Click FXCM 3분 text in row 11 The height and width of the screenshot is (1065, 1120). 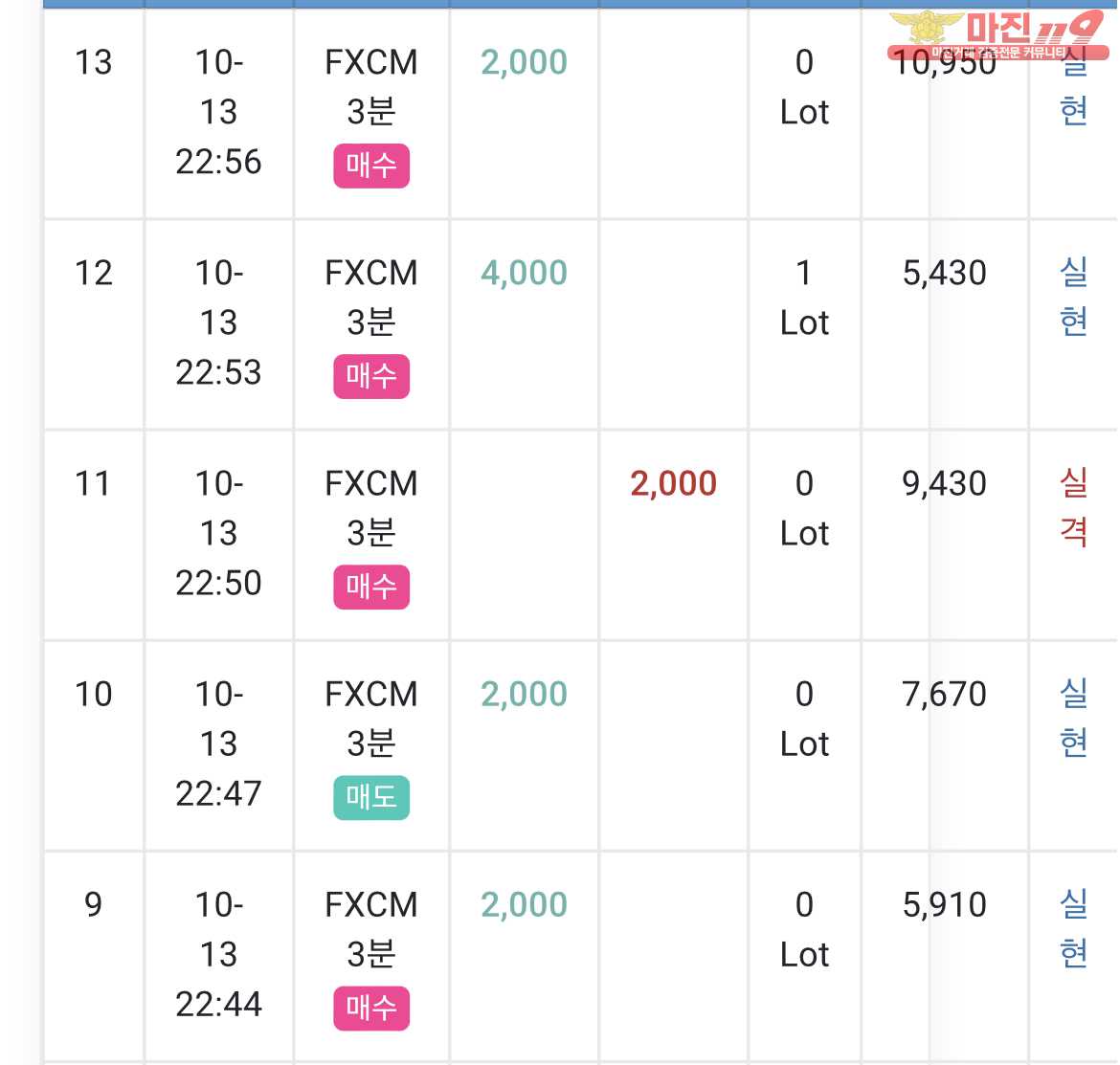(371, 507)
